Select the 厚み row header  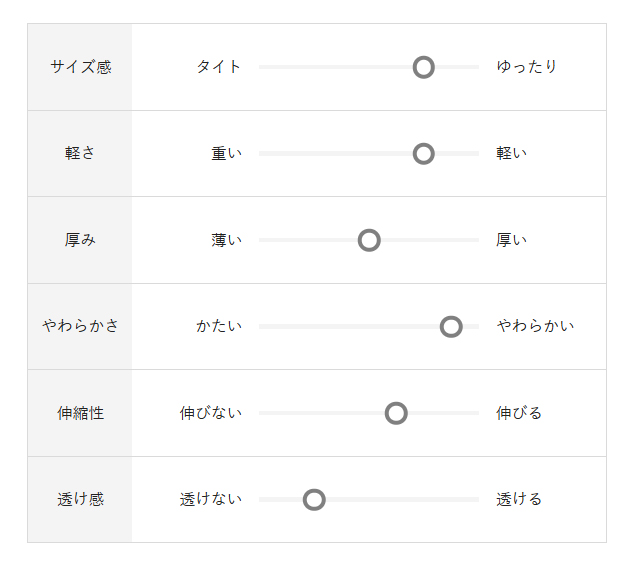point(80,240)
